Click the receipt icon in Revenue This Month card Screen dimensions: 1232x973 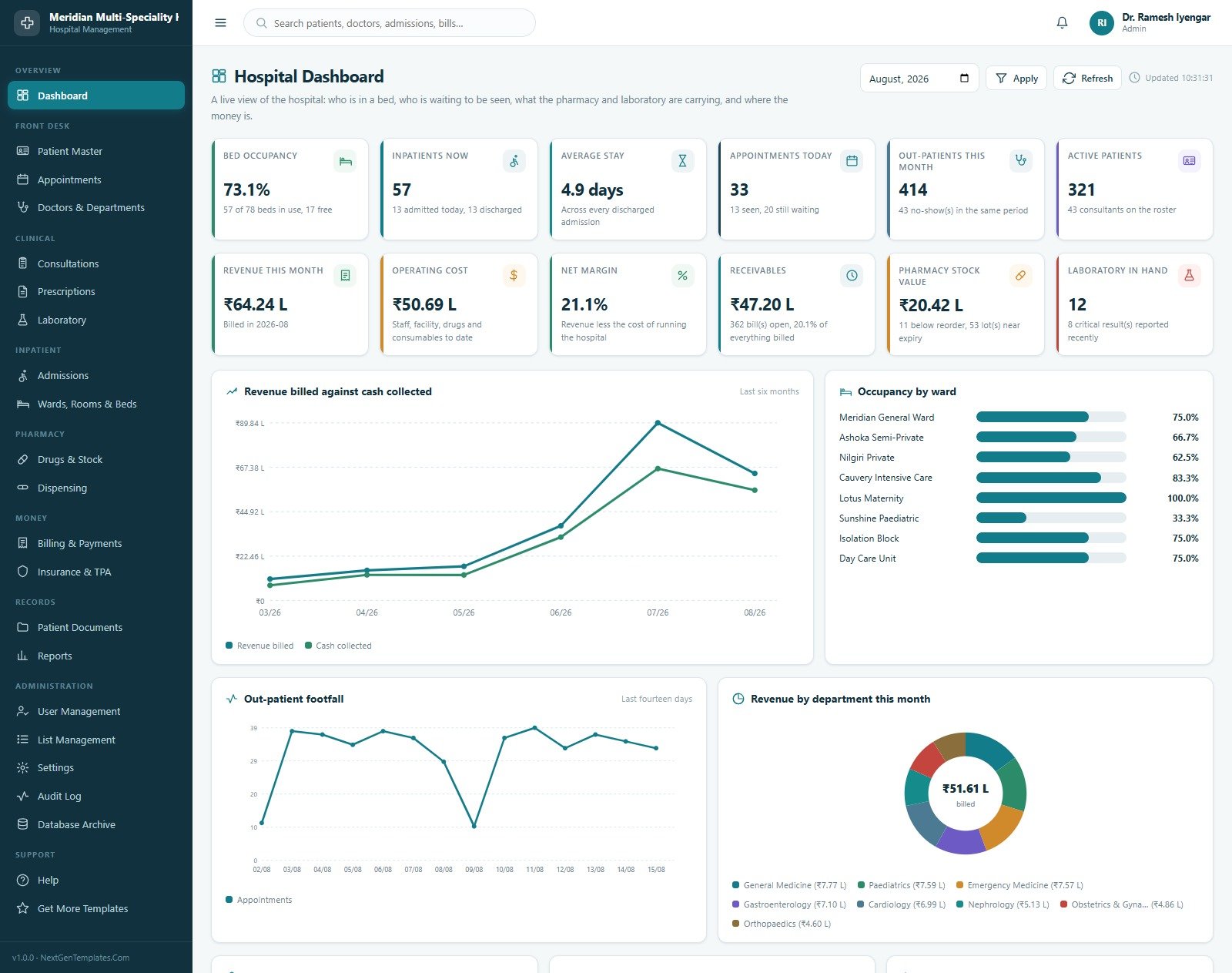coord(345,276)
